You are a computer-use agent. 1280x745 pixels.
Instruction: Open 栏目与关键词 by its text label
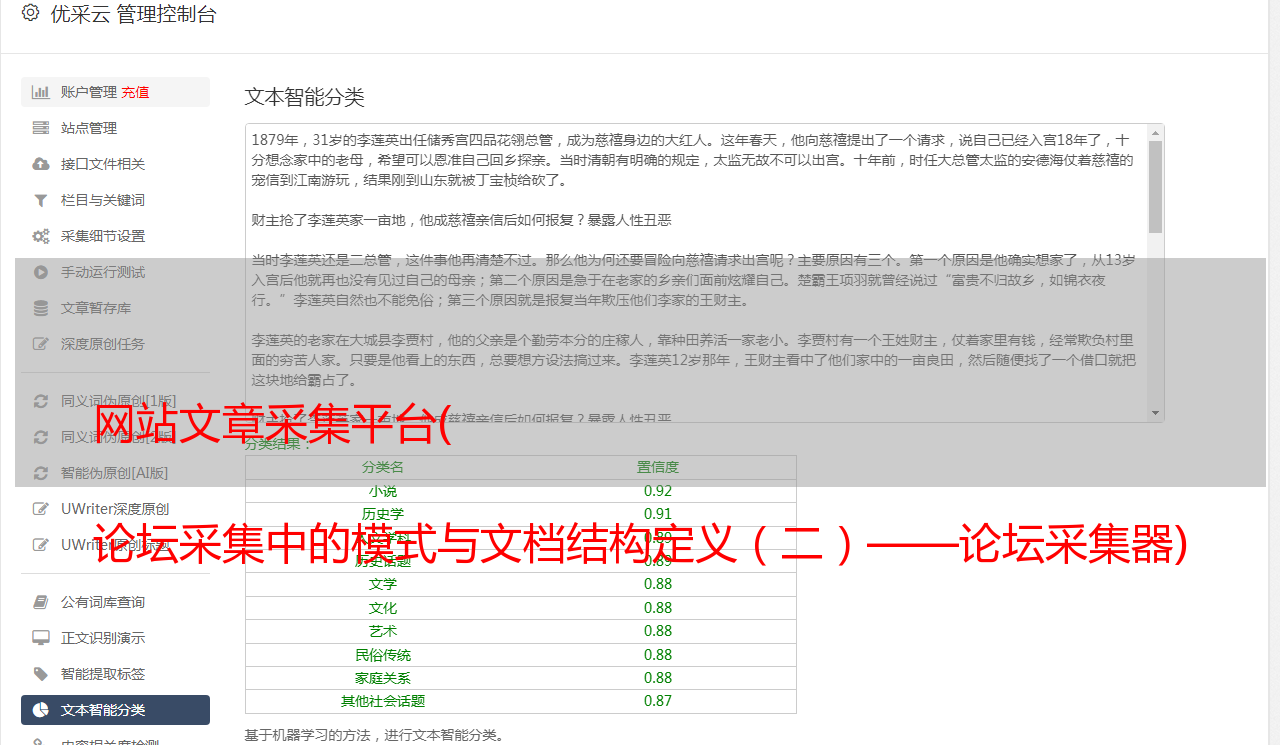tap(103, 200)
